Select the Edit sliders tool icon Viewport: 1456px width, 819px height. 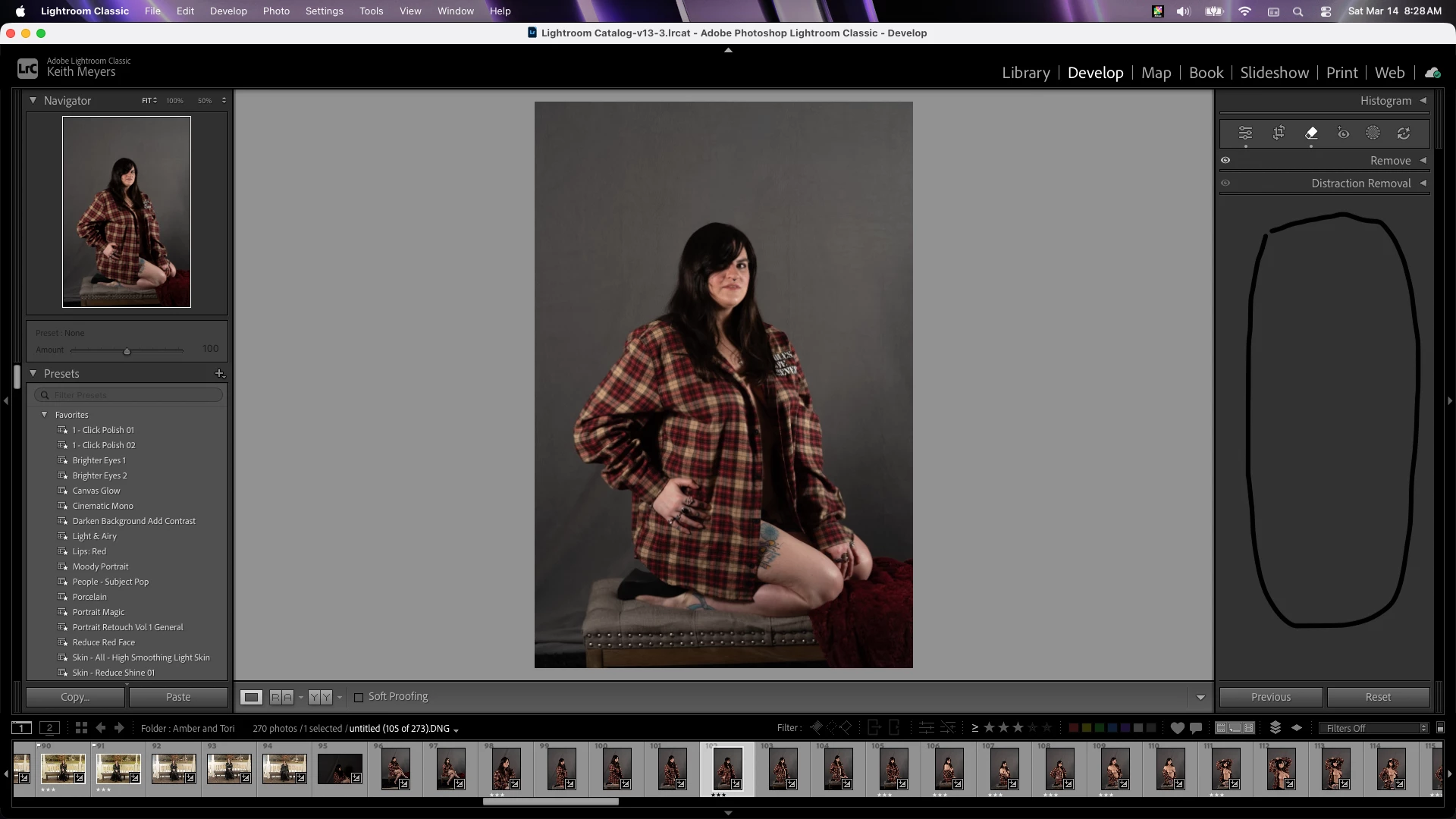[1245, 133]
